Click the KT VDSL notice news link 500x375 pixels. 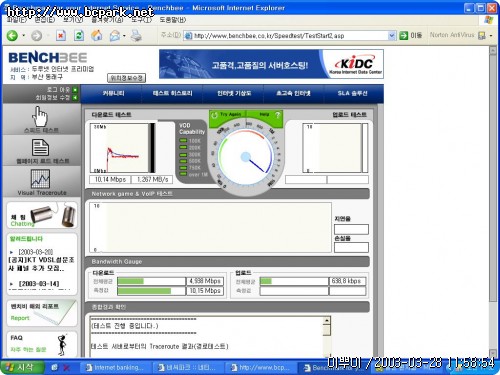[x=41, y=264]
